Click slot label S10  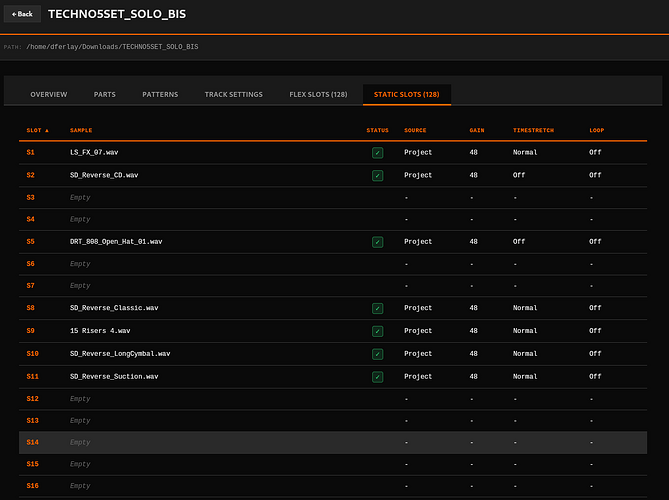tap(32, 353)
